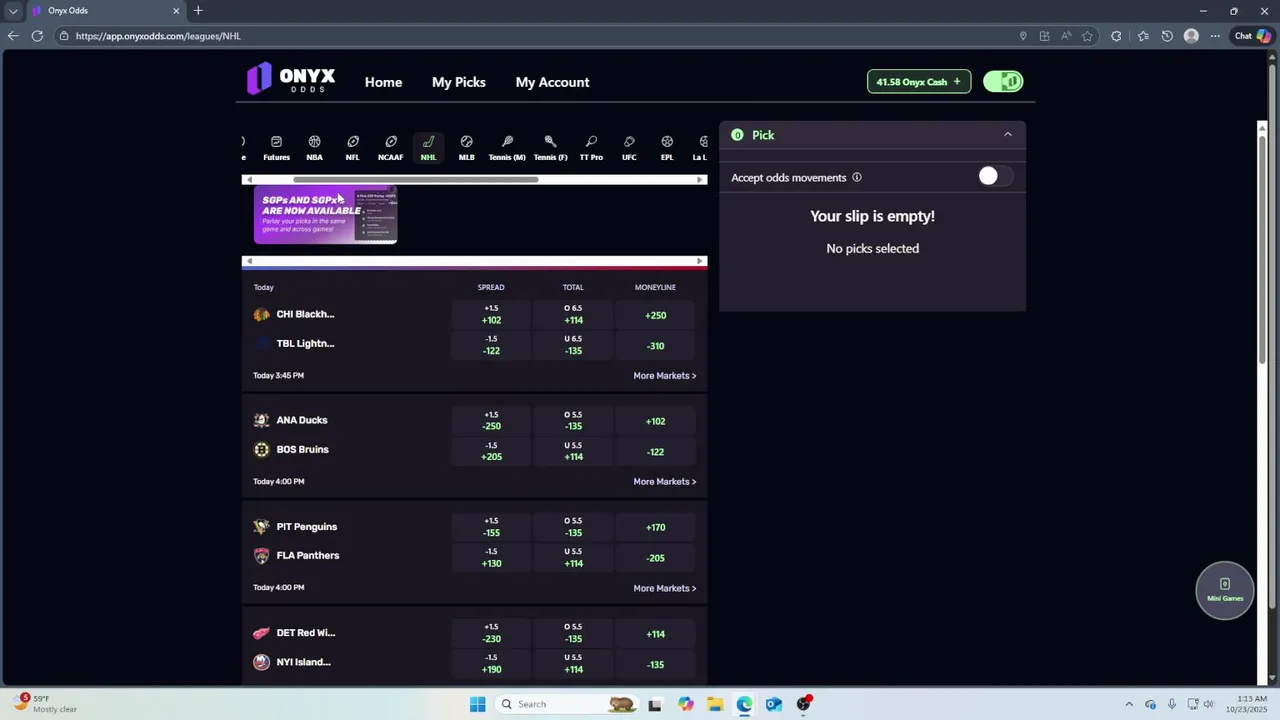Click the info icon beside Accept odds movements
Image resolution: width=1280 pixels, height=720 pixels.
click(x=856, y=177)
